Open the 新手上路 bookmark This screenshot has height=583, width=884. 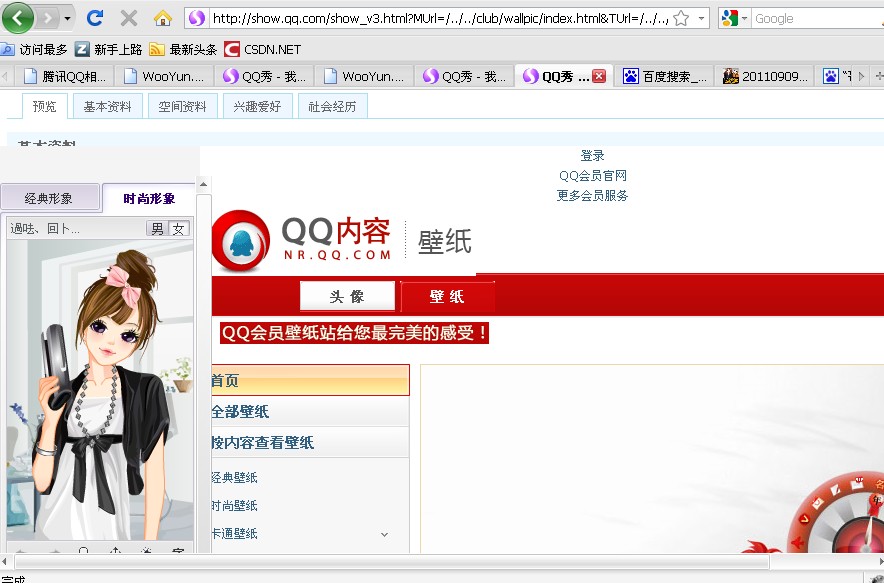click(x=109, y=50)
